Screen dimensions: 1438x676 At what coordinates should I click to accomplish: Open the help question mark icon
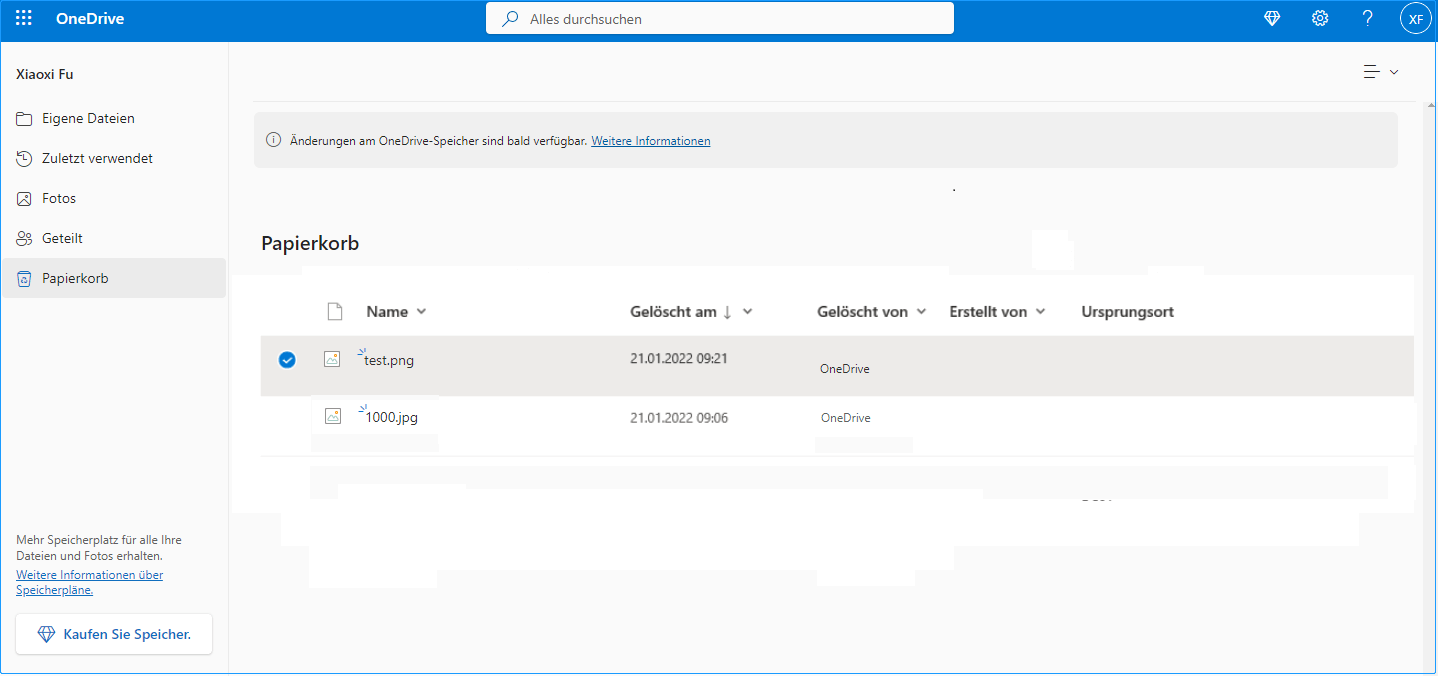point(1368,18)
